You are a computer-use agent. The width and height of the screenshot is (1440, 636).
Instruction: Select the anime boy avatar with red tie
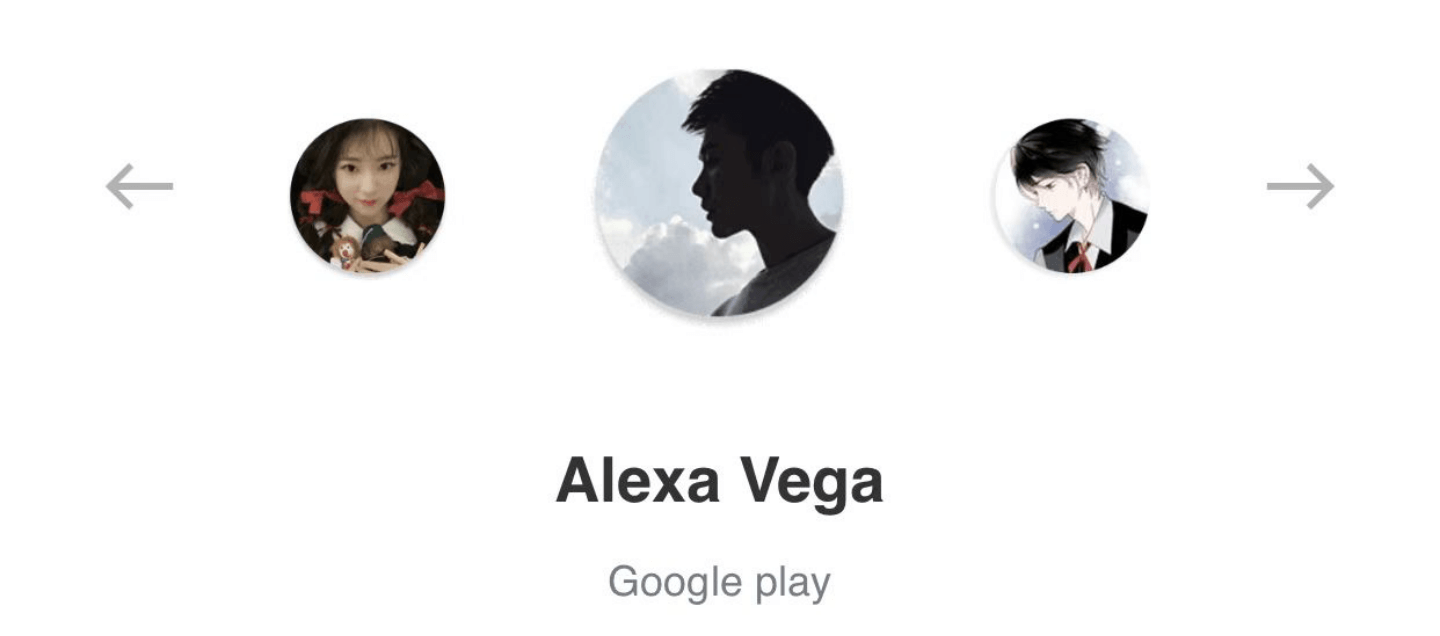[1072, 195]
